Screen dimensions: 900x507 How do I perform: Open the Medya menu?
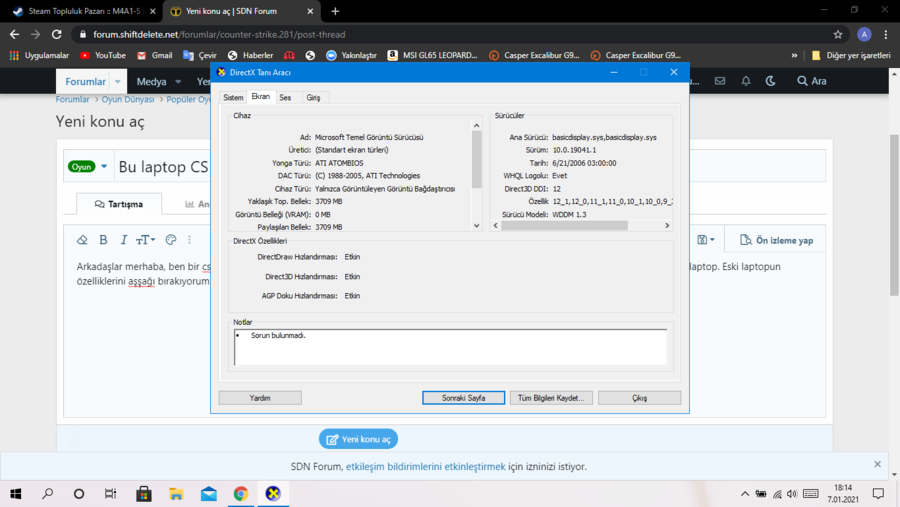[x=152, y=82]
